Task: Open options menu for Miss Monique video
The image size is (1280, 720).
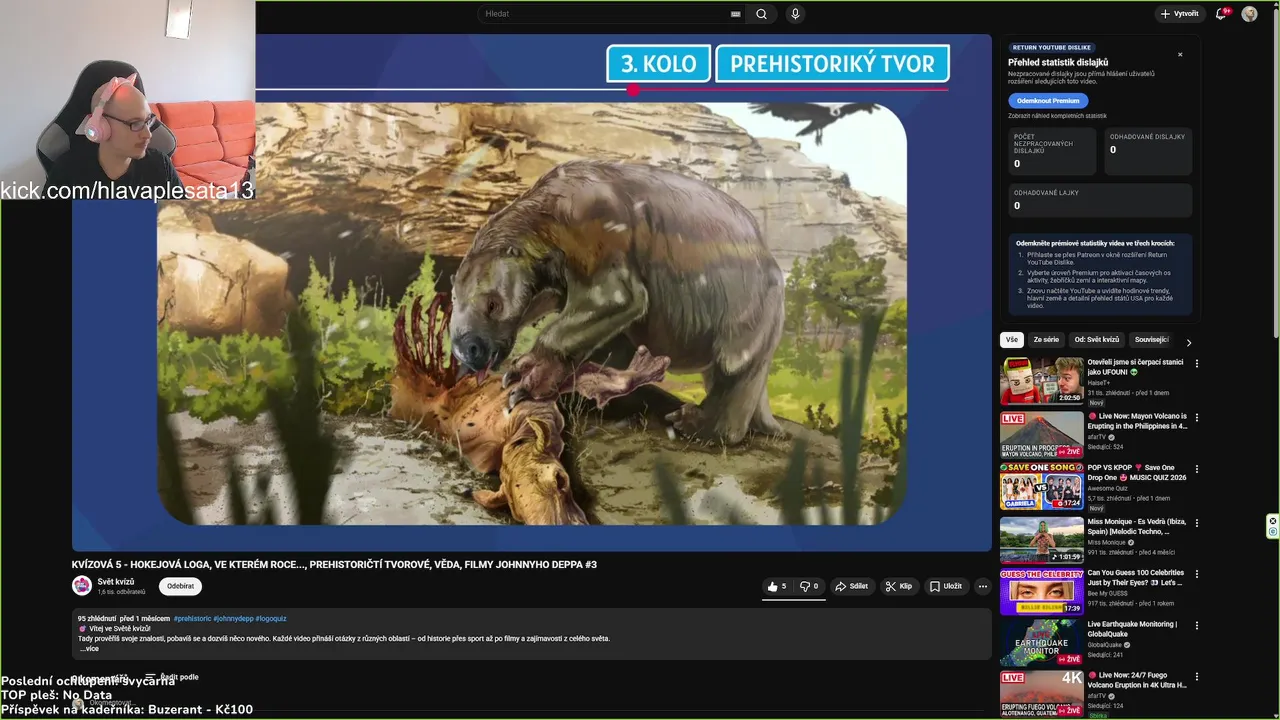Action: pyautogui.click(x=1197, y=523)
